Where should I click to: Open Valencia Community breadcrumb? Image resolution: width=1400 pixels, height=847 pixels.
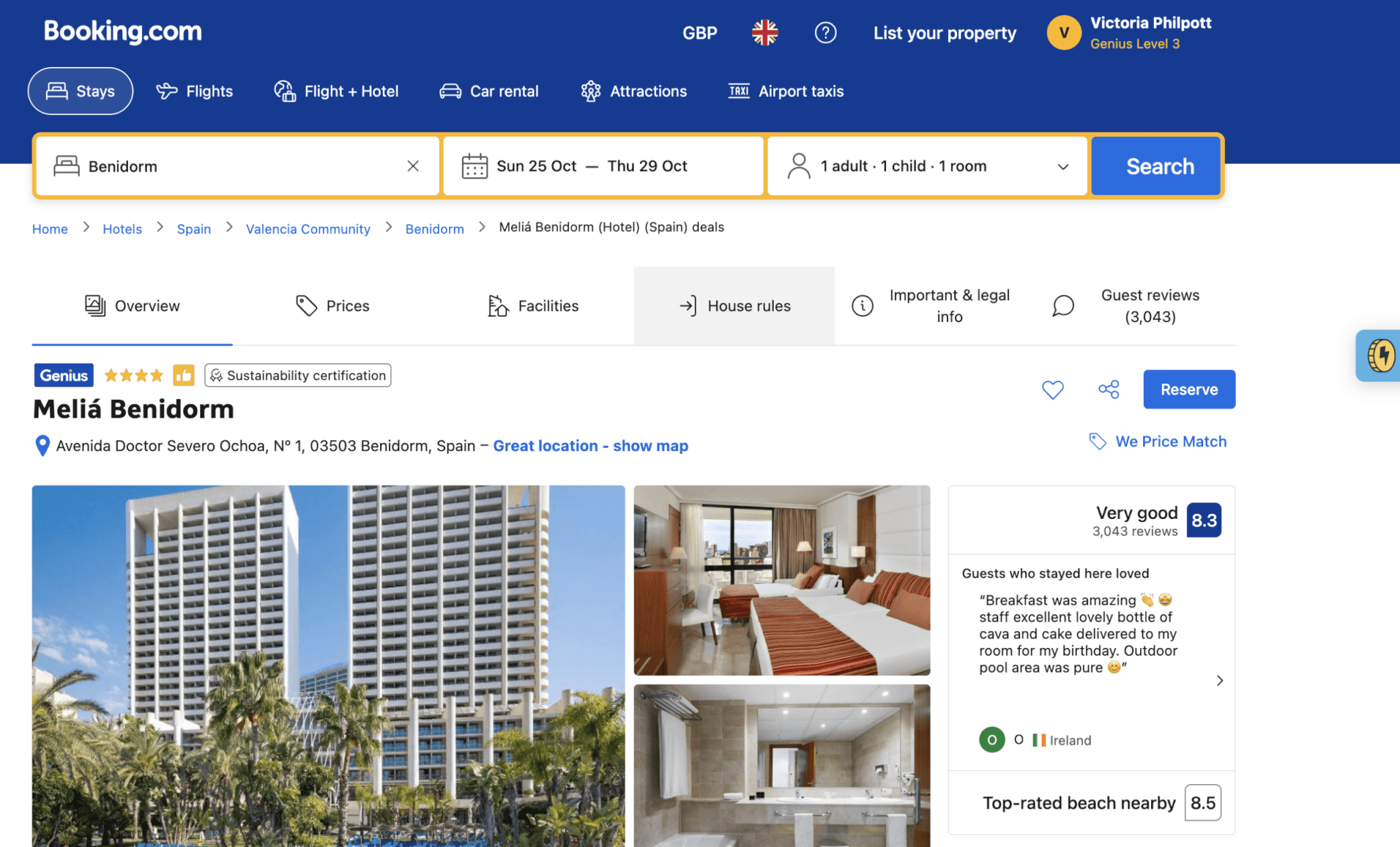click(x=308, y=229)
